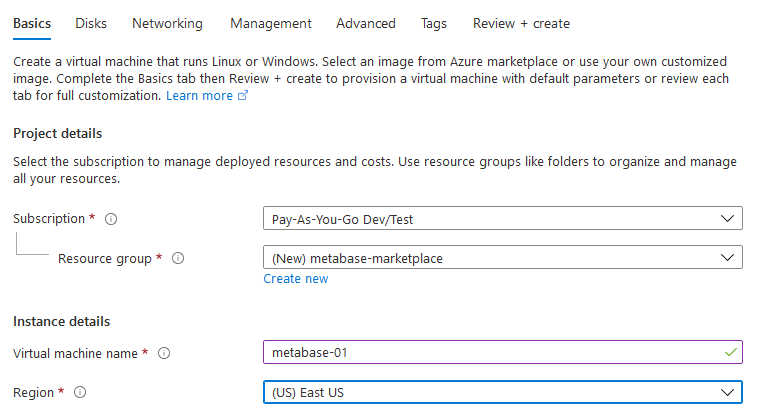Click the Virtual machine name label

[75, 354]
